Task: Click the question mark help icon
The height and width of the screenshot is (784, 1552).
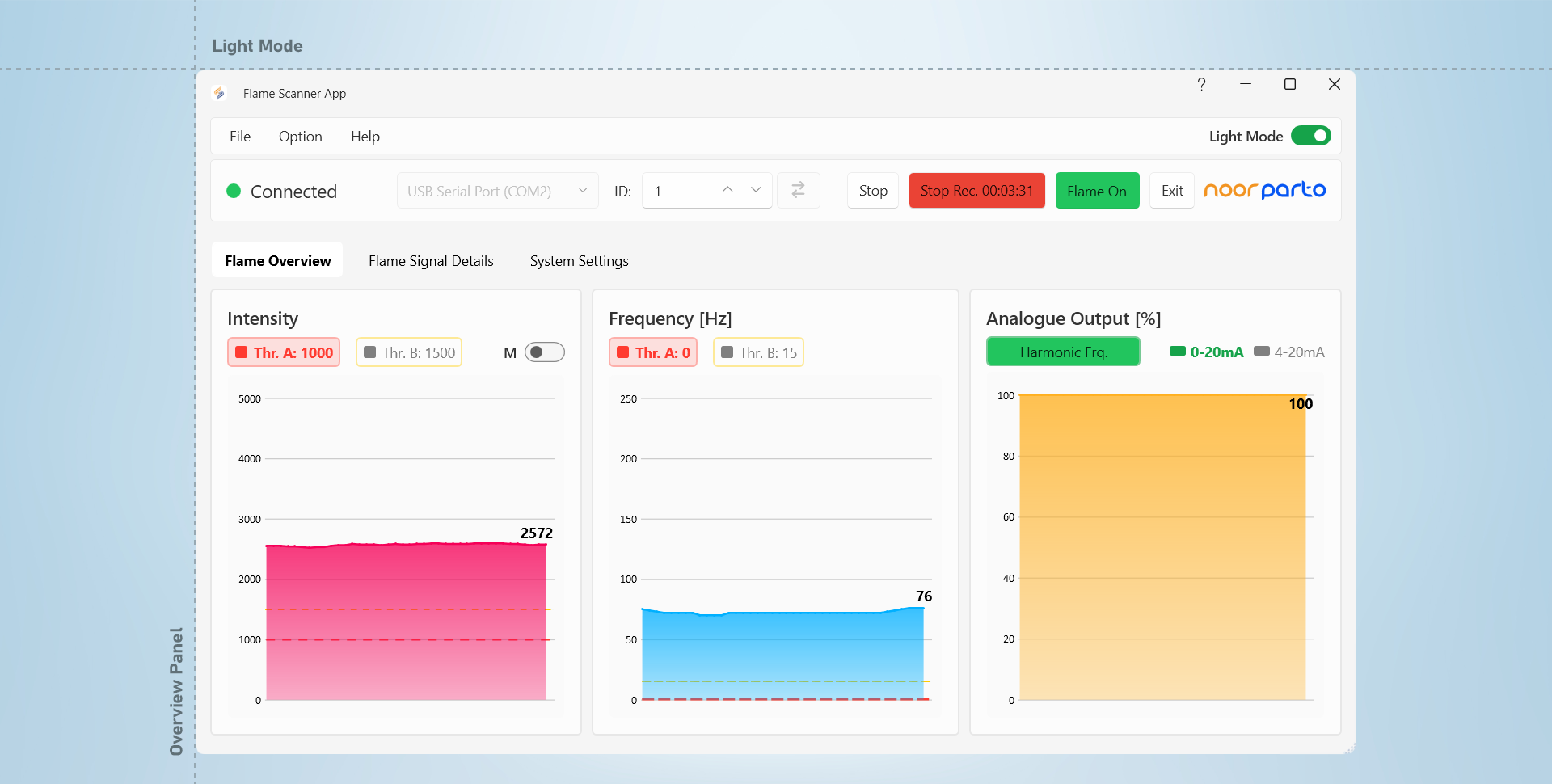Action: point(1201,84)
